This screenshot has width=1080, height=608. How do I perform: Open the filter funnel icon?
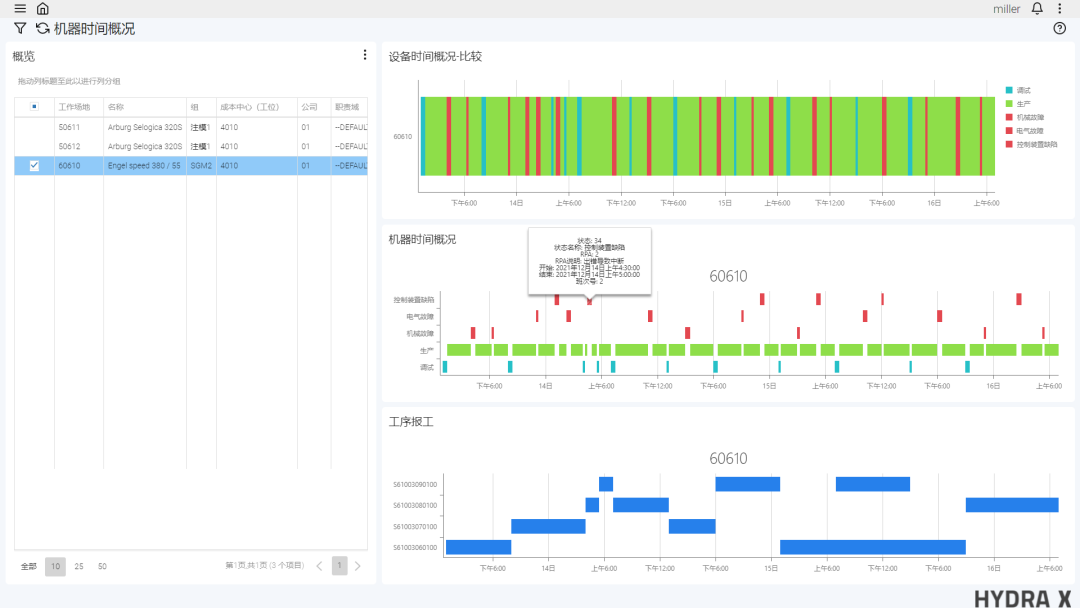coord(20,29)
